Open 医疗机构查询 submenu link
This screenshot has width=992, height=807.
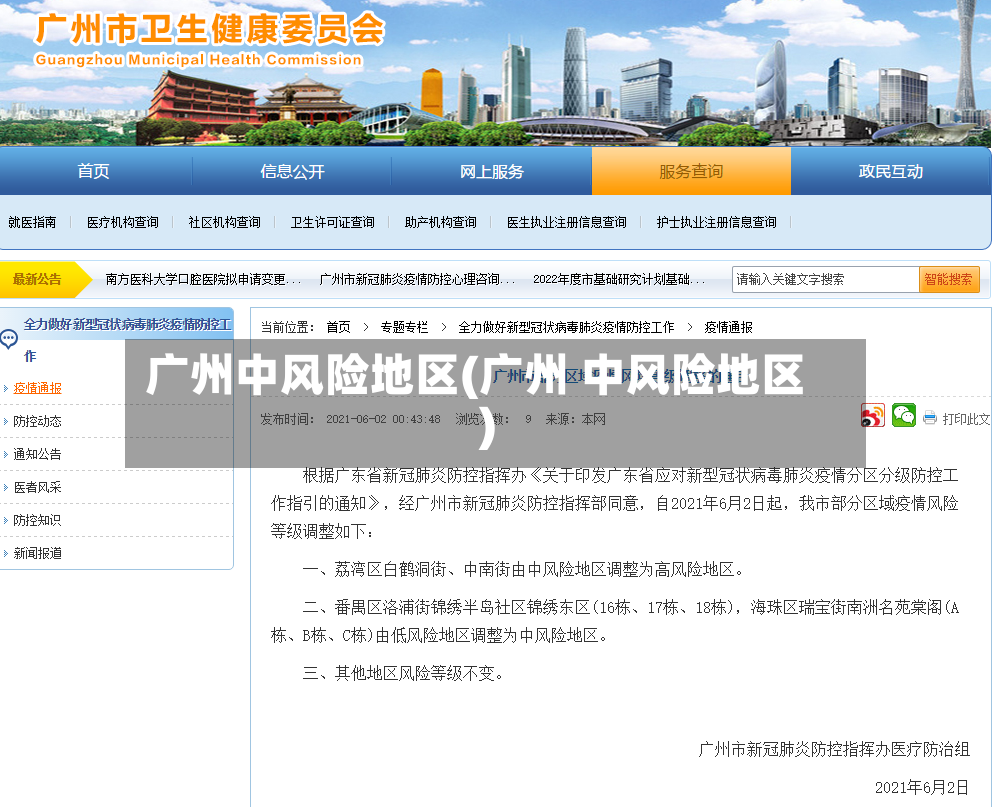pyautogui.click(x=123, y=222)
